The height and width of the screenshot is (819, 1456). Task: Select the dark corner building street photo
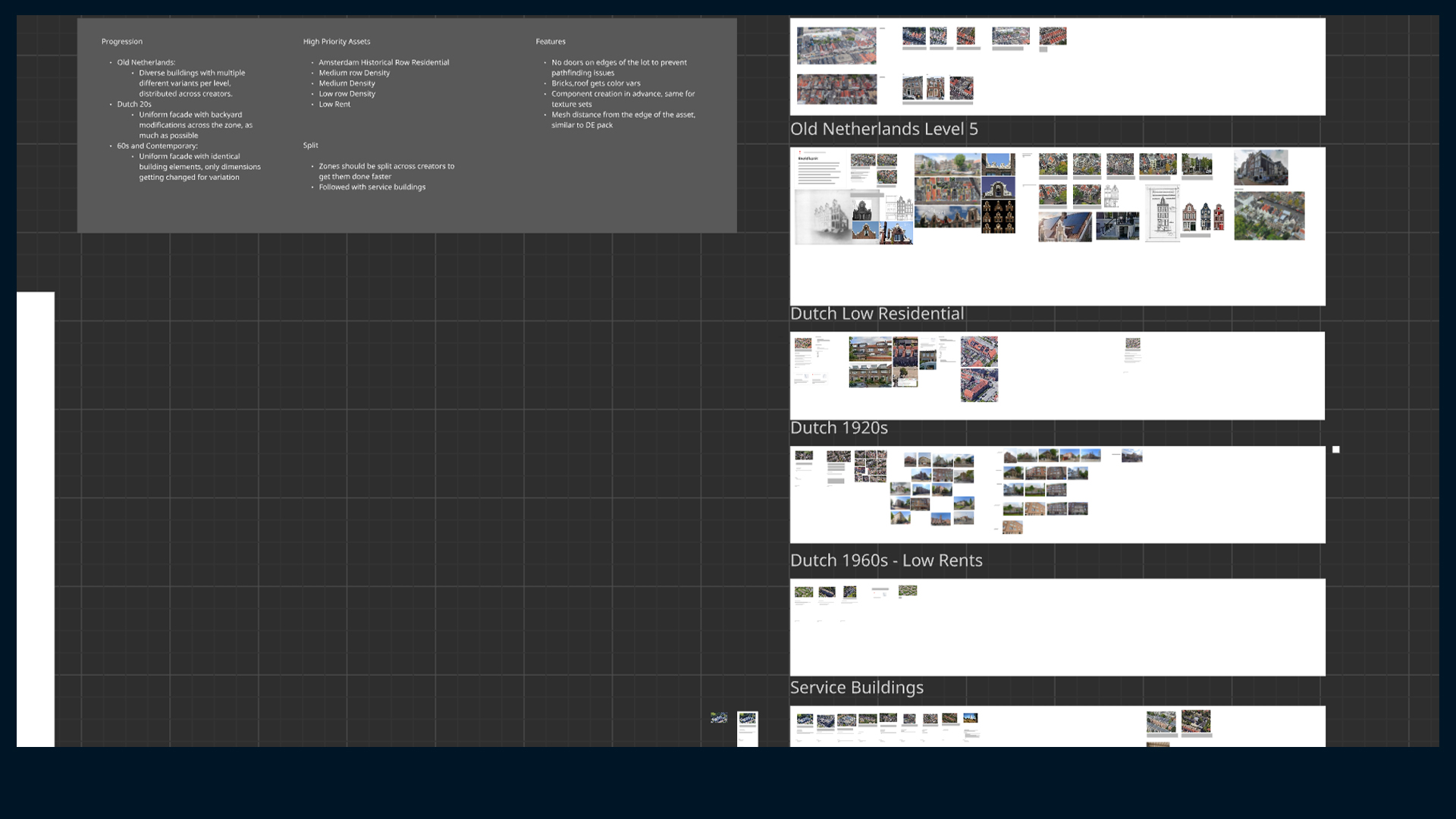click(x=1260, y=168)
